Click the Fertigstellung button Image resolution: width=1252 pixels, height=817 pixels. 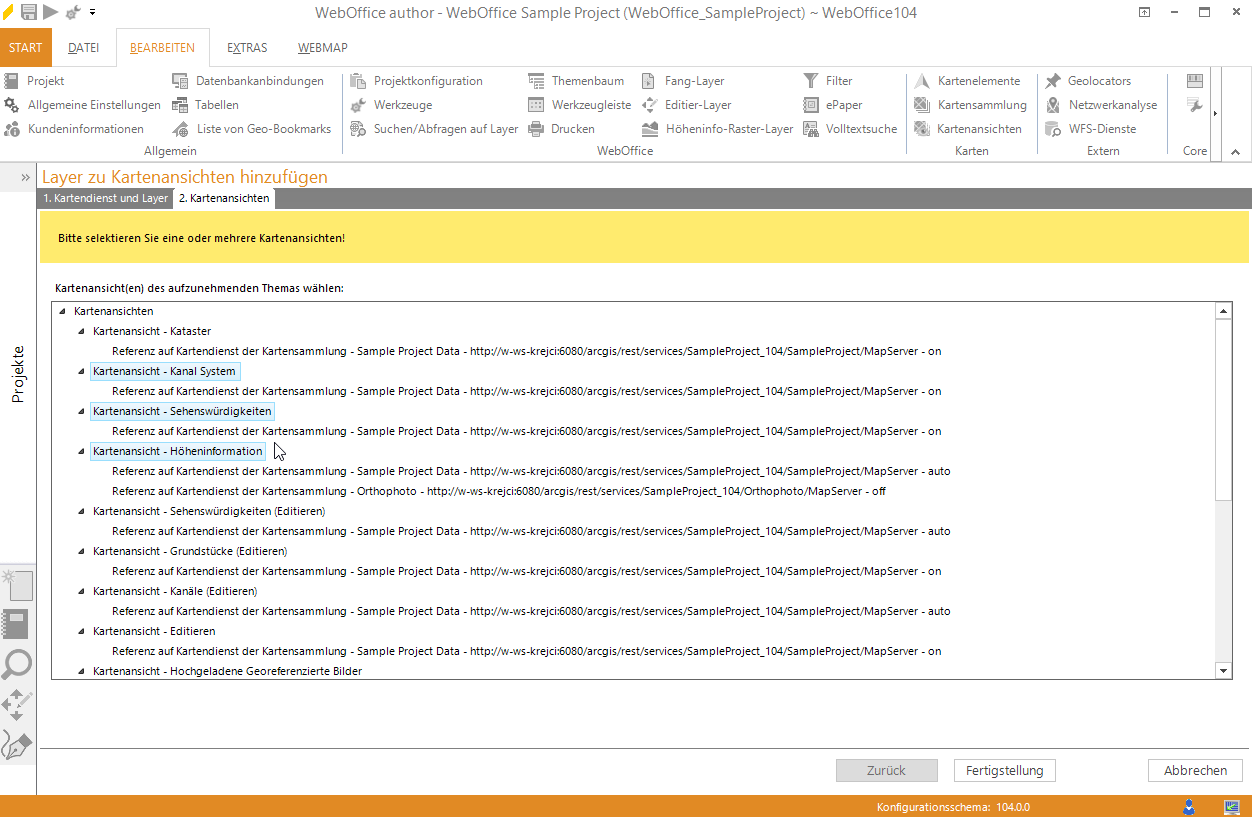[x=1004, y=770]
